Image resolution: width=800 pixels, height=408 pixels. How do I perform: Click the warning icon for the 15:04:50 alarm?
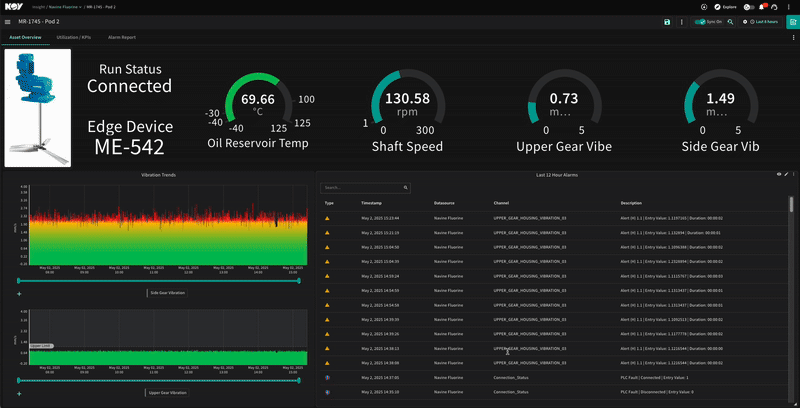(x=327, y=247)
